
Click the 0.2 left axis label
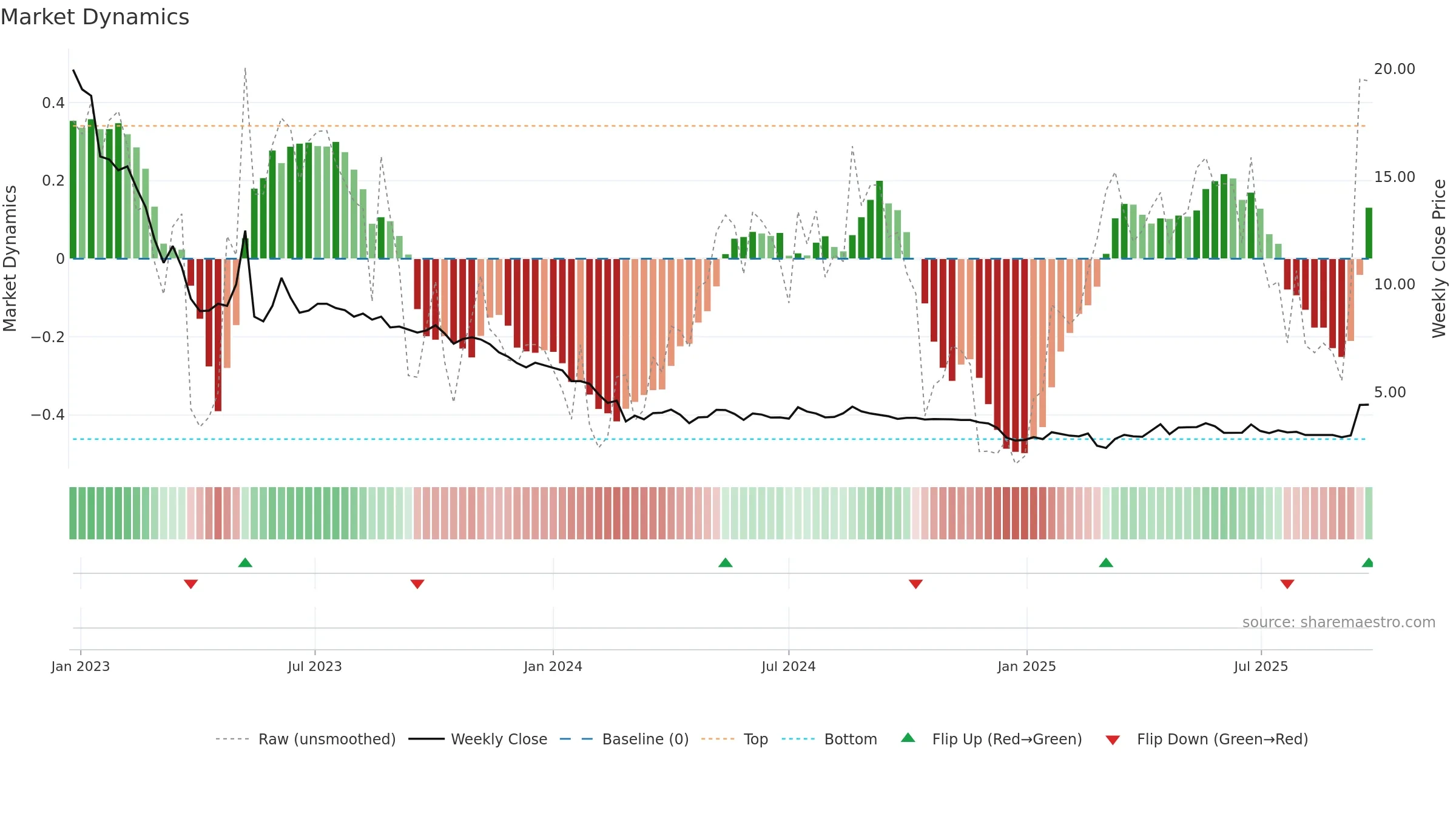53,181
